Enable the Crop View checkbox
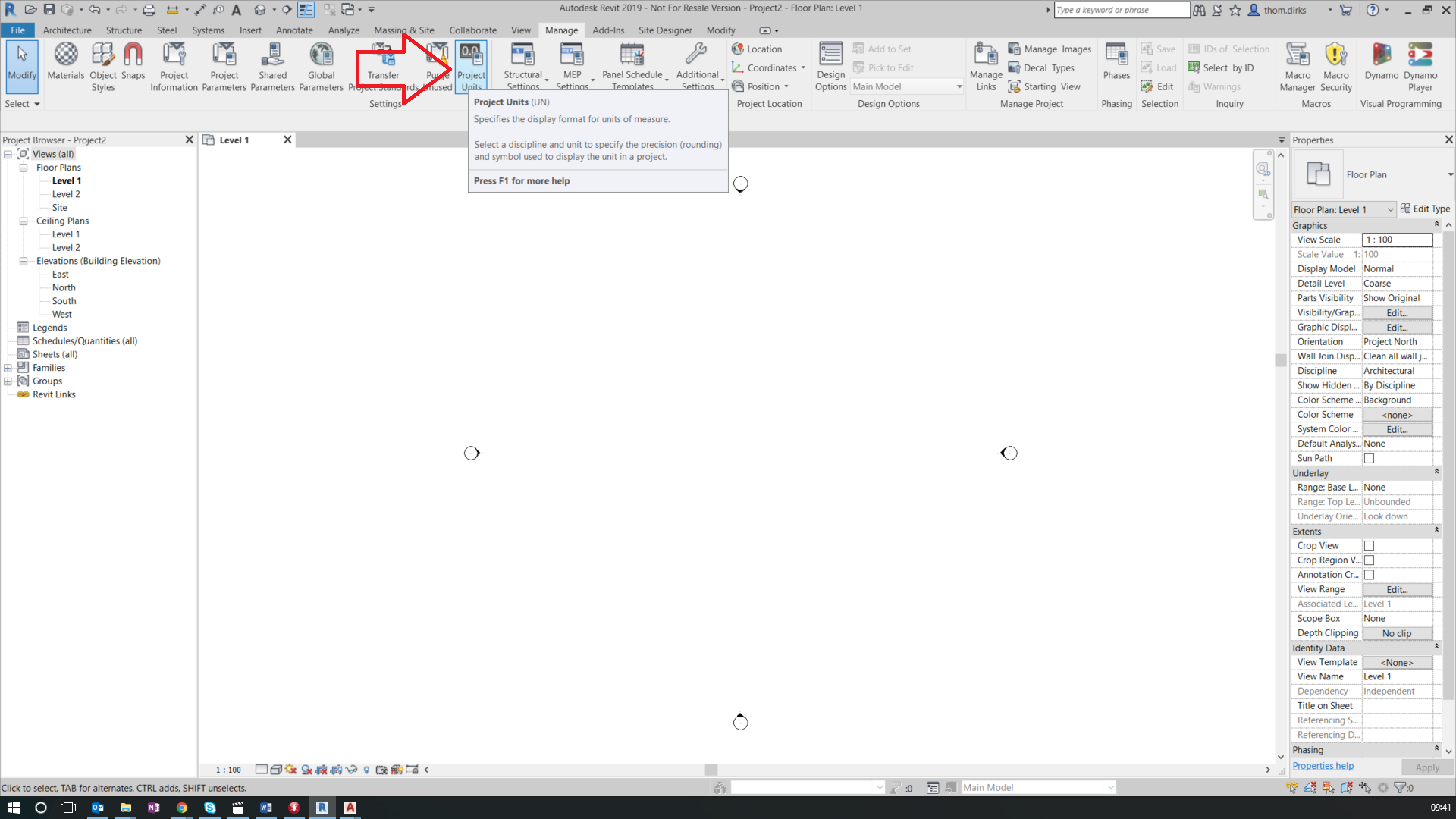 pyautogui.click(x=1369, y=546)
